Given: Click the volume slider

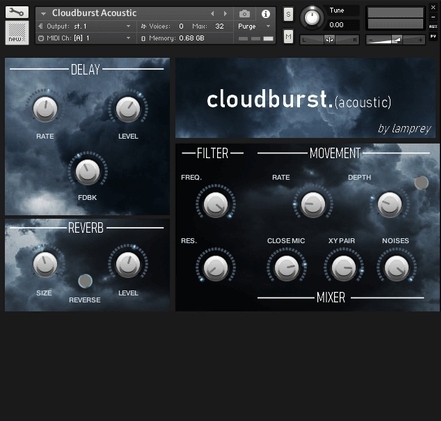Looking at the screenshot, I should pos(395,40).
